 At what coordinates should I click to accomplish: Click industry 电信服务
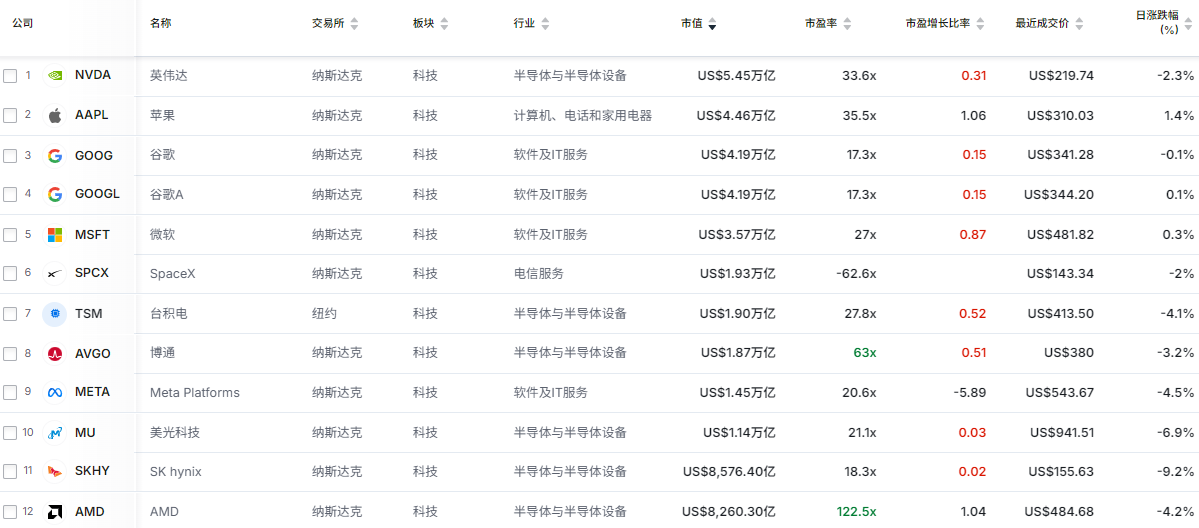(x=538, y=274)
